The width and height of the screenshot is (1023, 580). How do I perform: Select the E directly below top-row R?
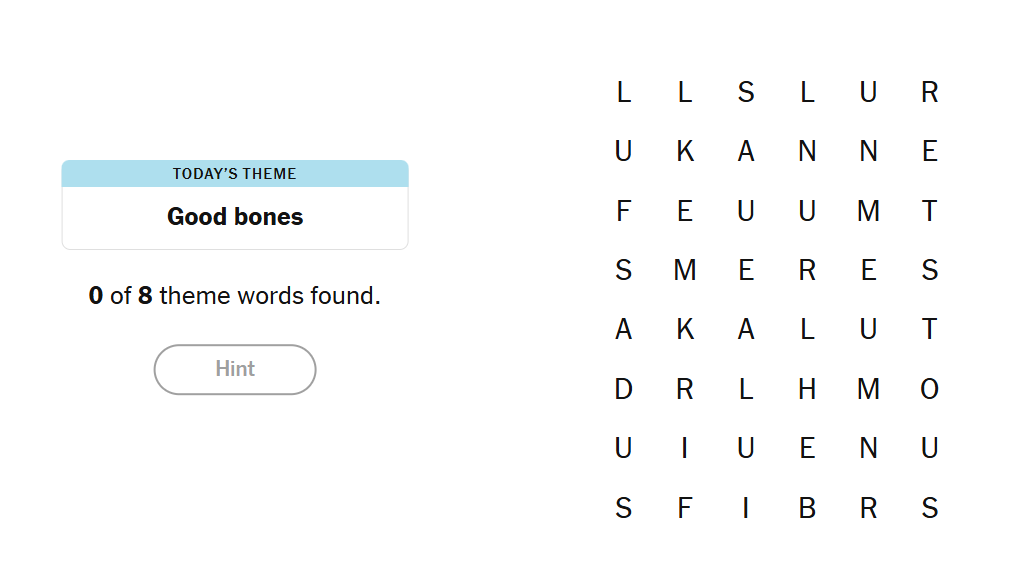click(929, 151)
